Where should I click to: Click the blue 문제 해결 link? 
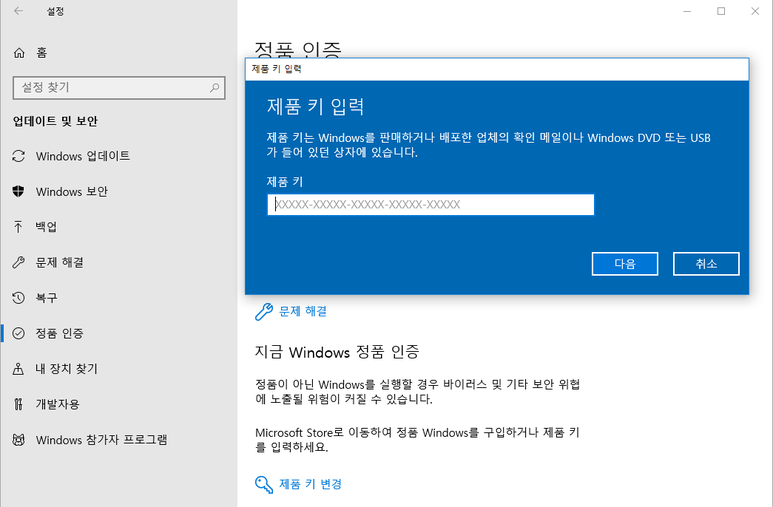pos(303,311)
